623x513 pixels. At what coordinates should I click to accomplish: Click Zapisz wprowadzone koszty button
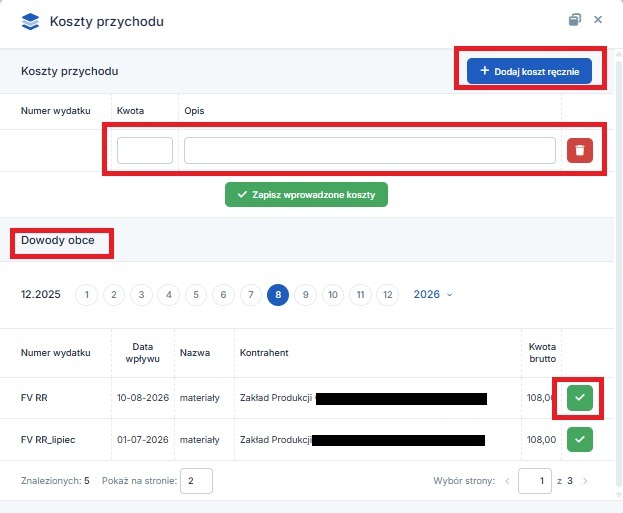(306, 195)
